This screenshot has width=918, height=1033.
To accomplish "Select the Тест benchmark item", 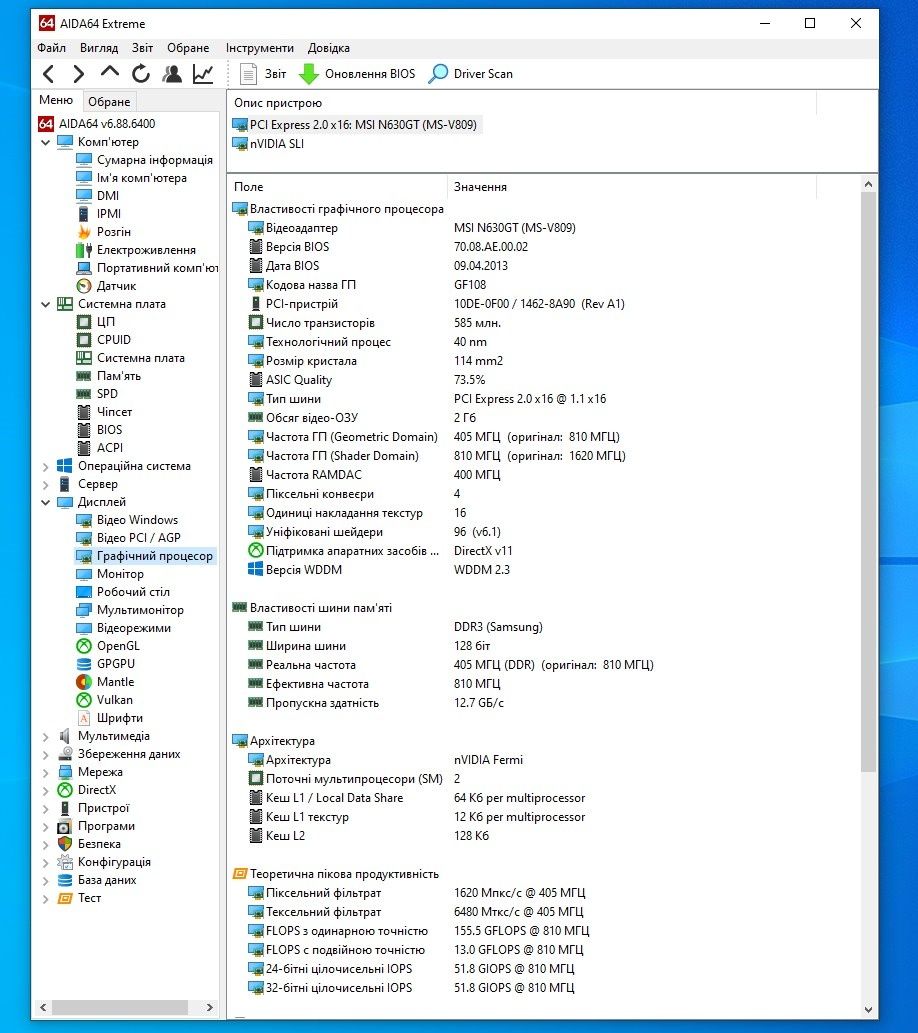I will (79, 898).
